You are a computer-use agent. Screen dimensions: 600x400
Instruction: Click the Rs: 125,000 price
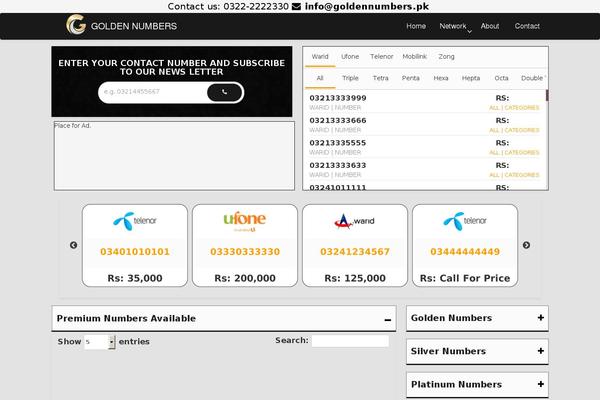click(355, 278)
